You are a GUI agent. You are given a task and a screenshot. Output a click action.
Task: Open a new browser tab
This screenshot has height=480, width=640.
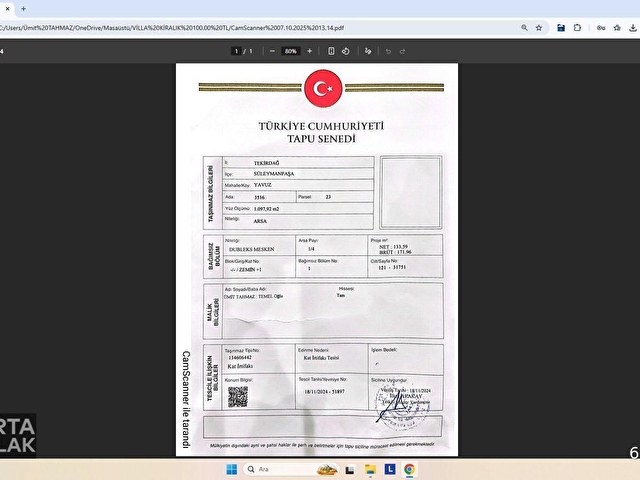click(x=23, y=8)
